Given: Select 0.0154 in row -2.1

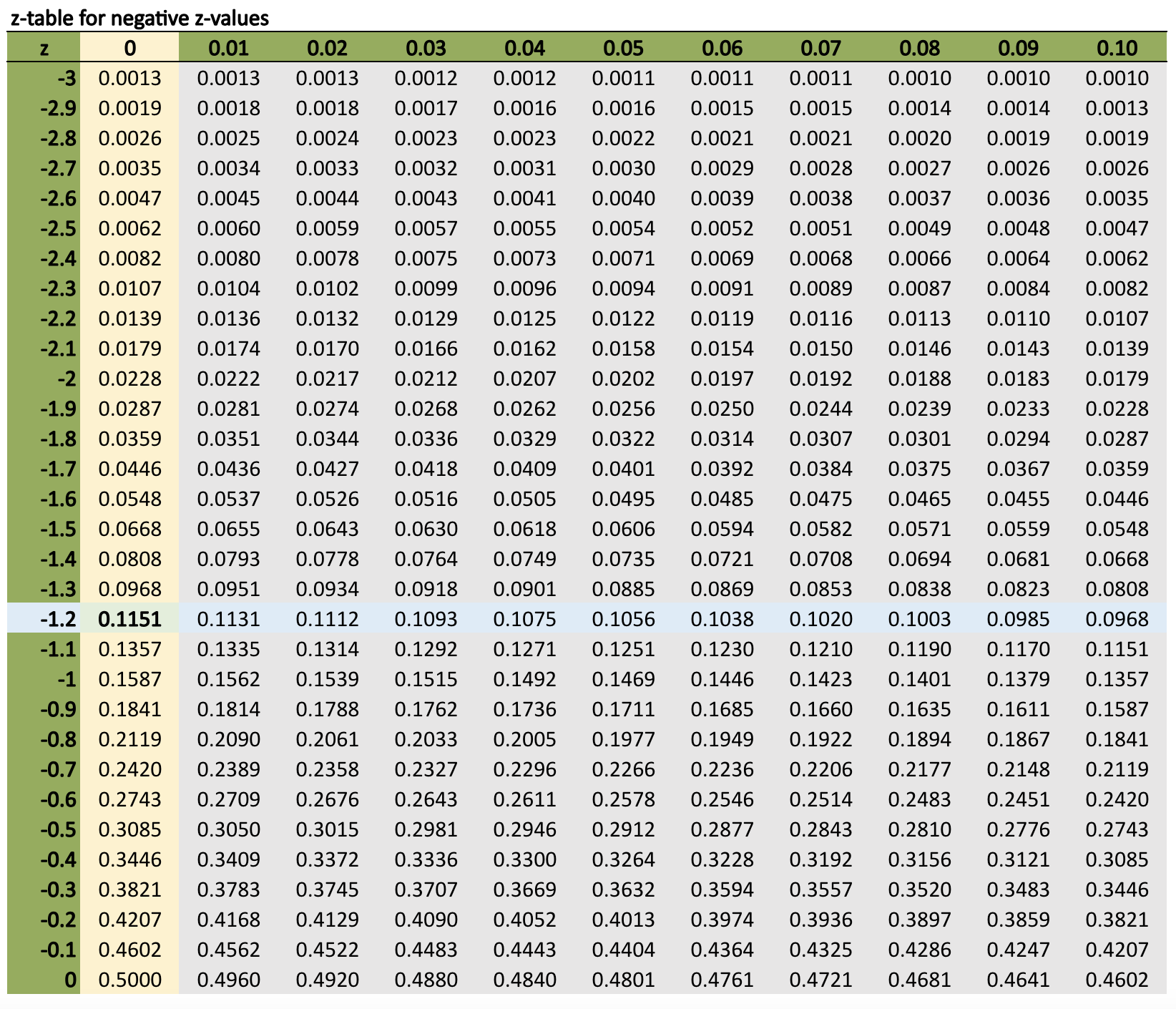Looking at the screenshot, I should (x=722, y=348).
